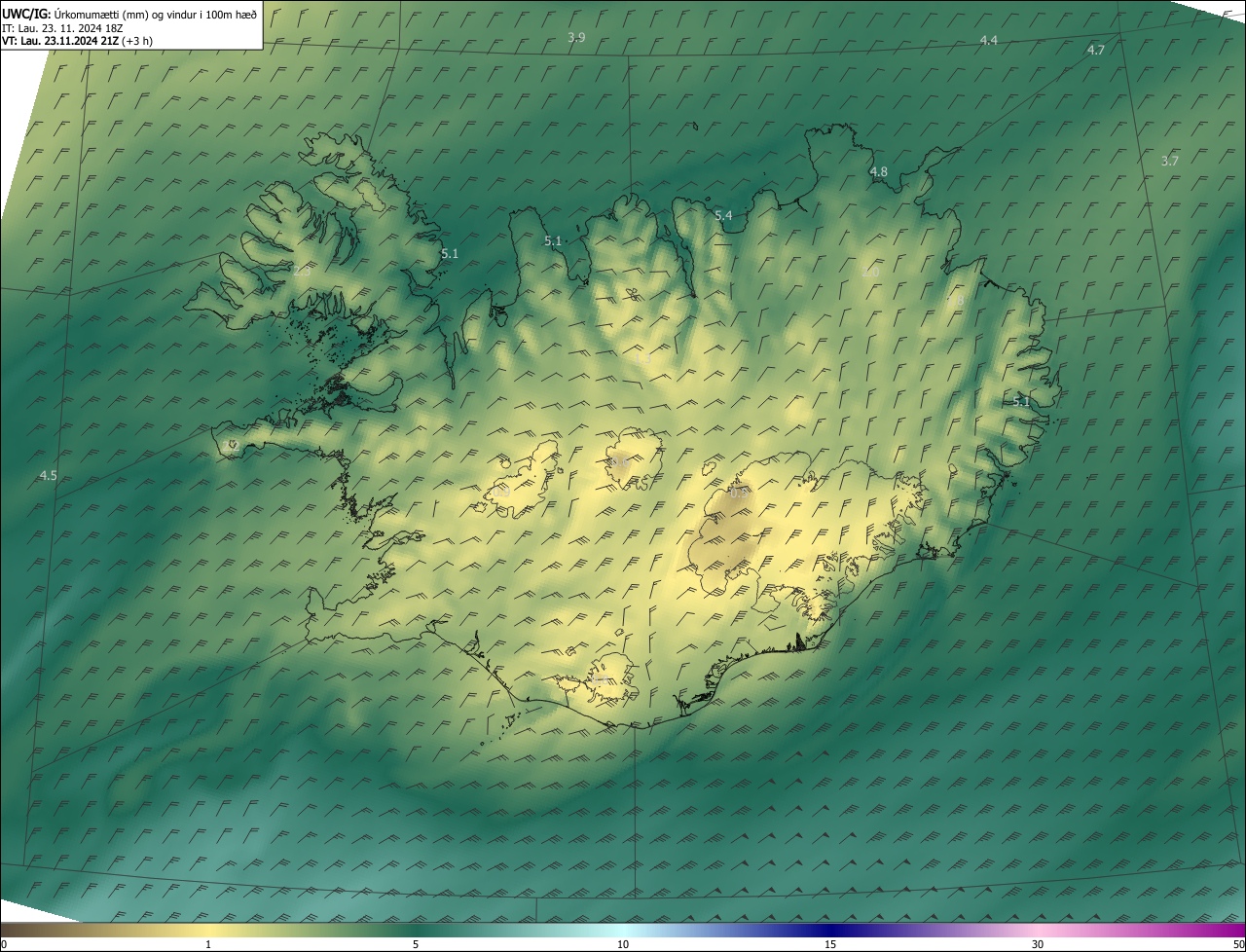
Task: Click the pink colour band above the 30 label
Action: (1038, 930)
